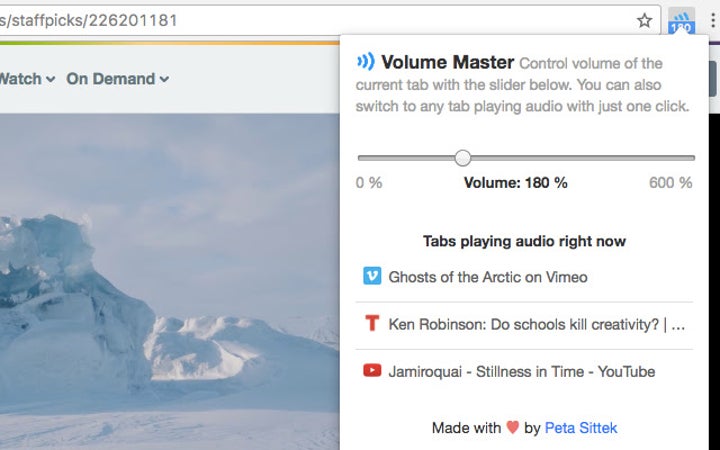Click the red TED icon
720x450 pixels.
coord(372,324)
